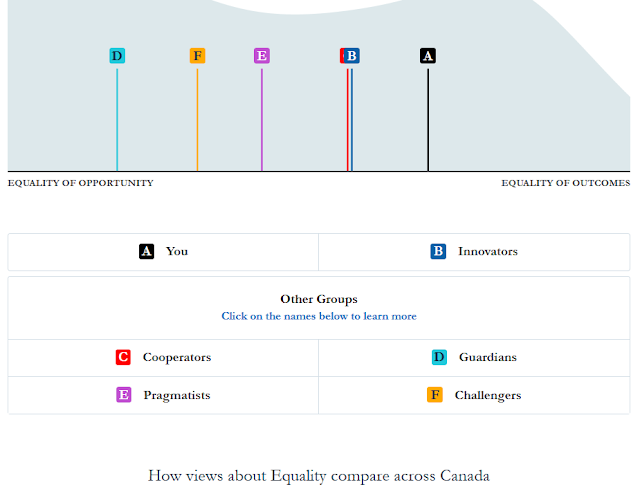Viewport: 640px width, 487px height.
Task: Open the Challengers group details
Action: coord(488,395)
